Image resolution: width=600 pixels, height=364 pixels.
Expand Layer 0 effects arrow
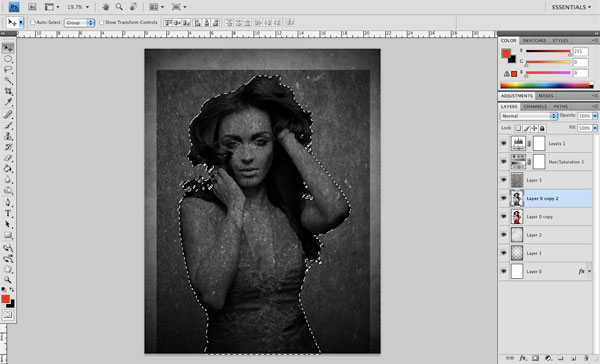click(x=589, y=271)
